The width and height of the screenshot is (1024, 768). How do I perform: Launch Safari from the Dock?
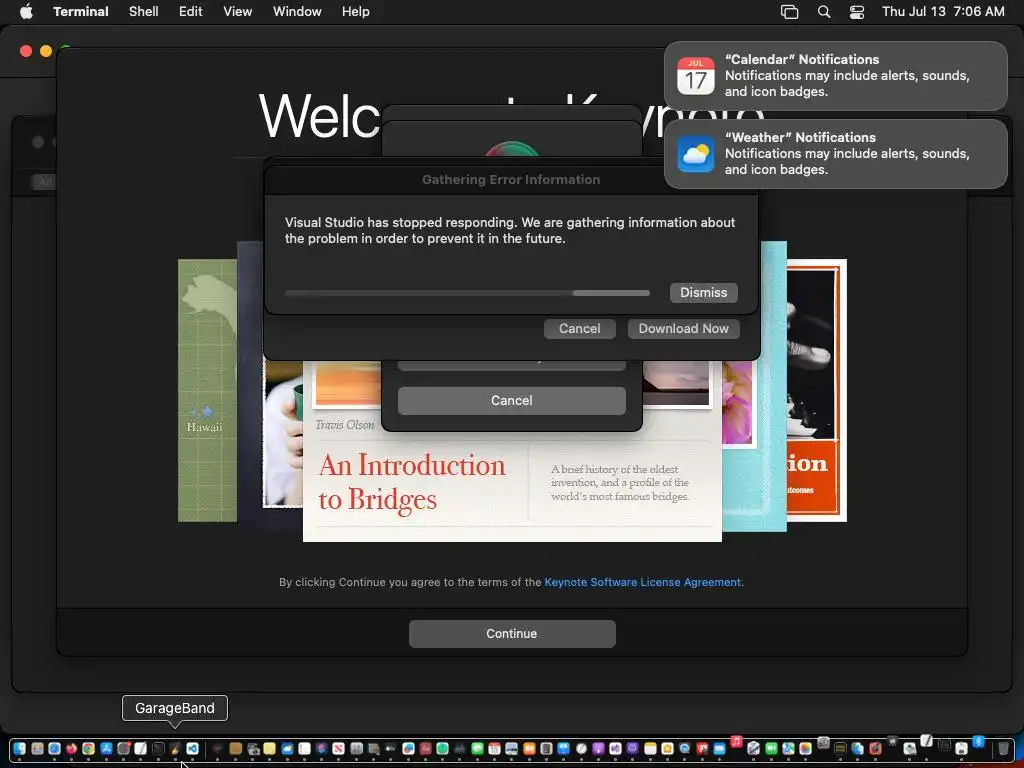[x=54, y=748]
